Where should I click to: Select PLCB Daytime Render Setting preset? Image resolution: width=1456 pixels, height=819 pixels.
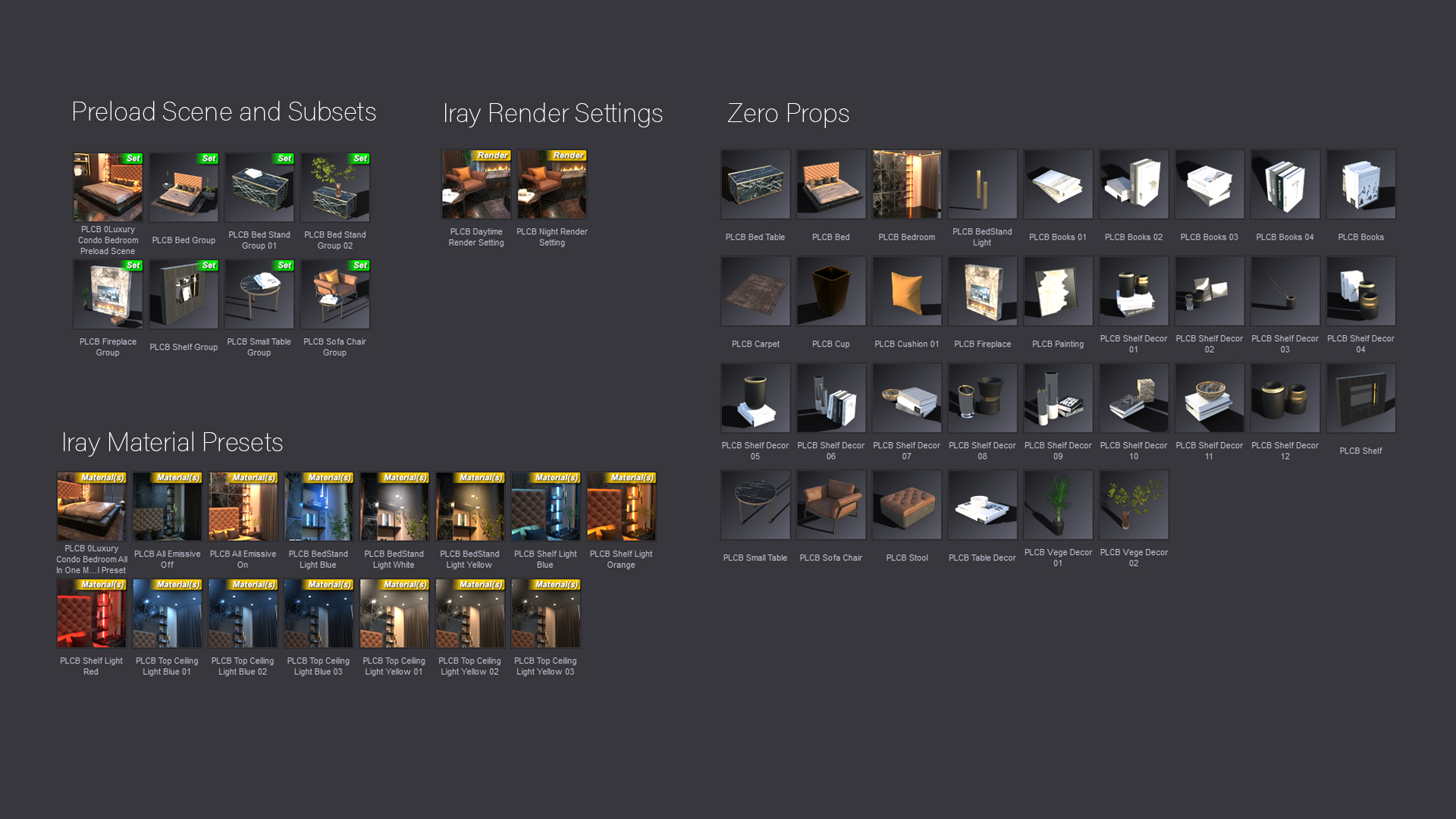click(476, 184)
